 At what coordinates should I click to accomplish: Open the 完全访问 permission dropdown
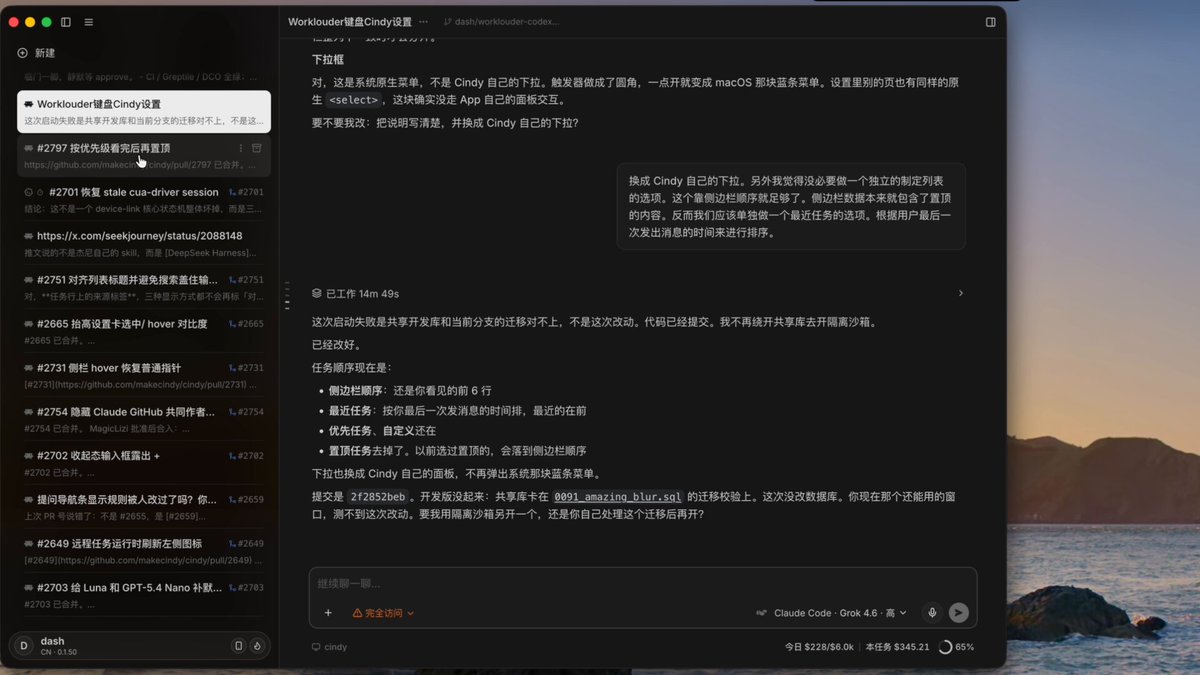[x=383, y=613]
